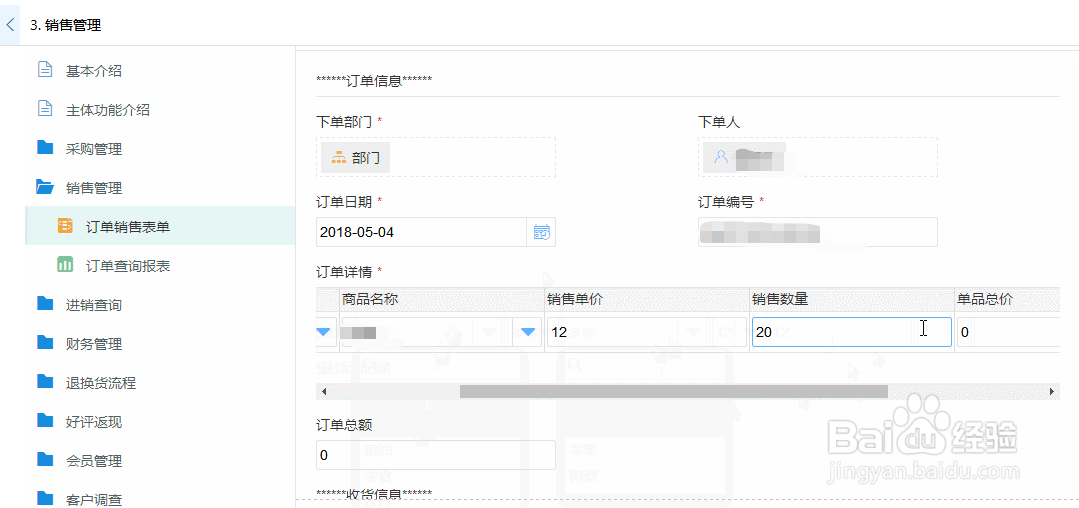The image size is (1079, 508).
Task: Click the 进销查询 folder icon
Action: (x=45, y=304)
